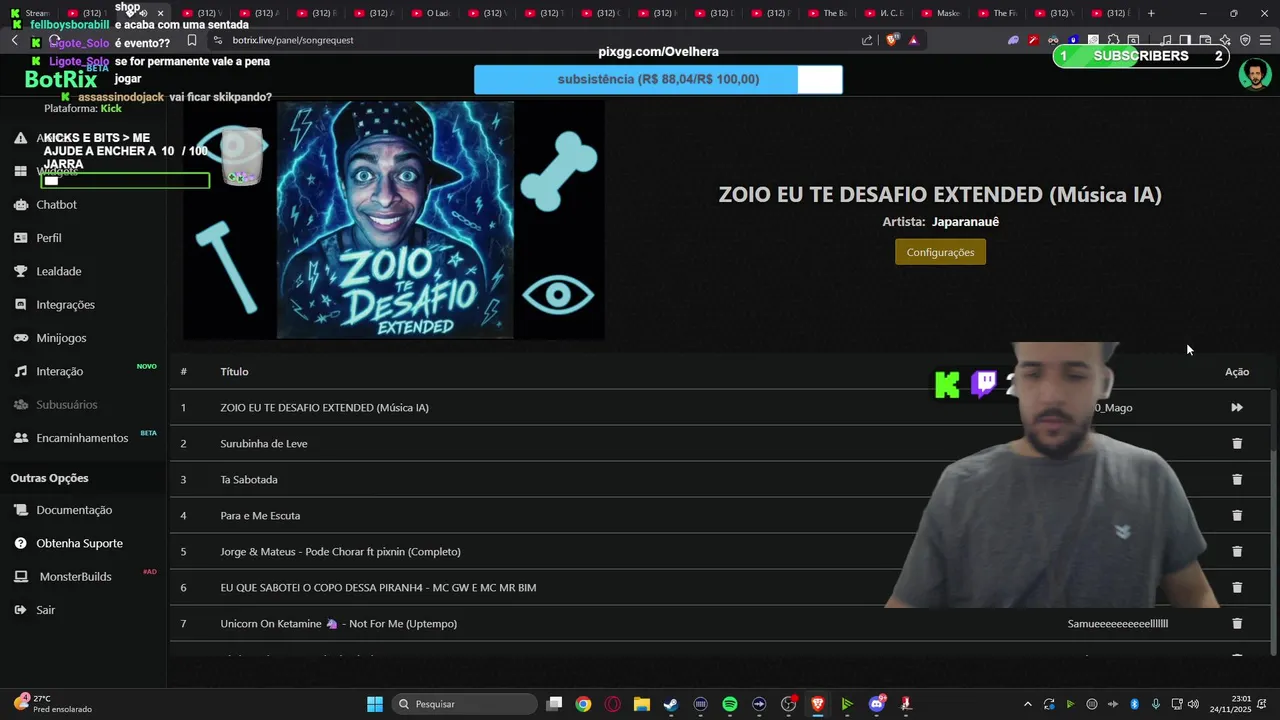Image resolution: width=1280 pixels, height=720 pixels.
Task: Click the user avatar at top right
Action: [x=1254, y=74]
